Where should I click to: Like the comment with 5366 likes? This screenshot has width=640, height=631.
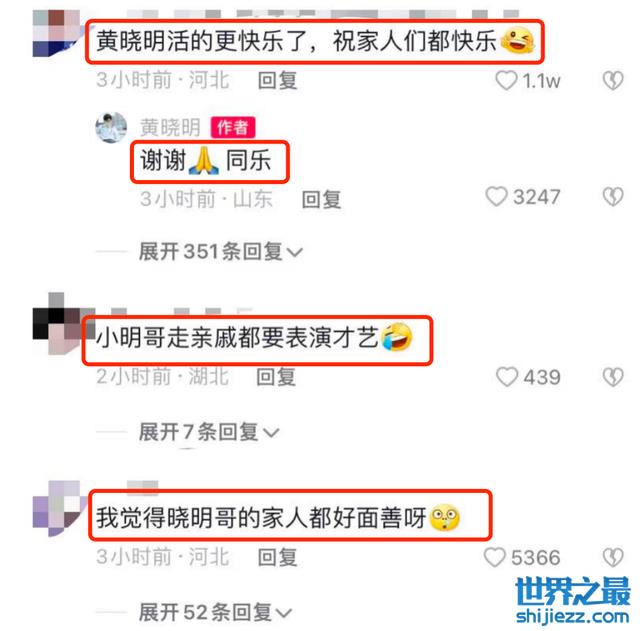[495, 557]
